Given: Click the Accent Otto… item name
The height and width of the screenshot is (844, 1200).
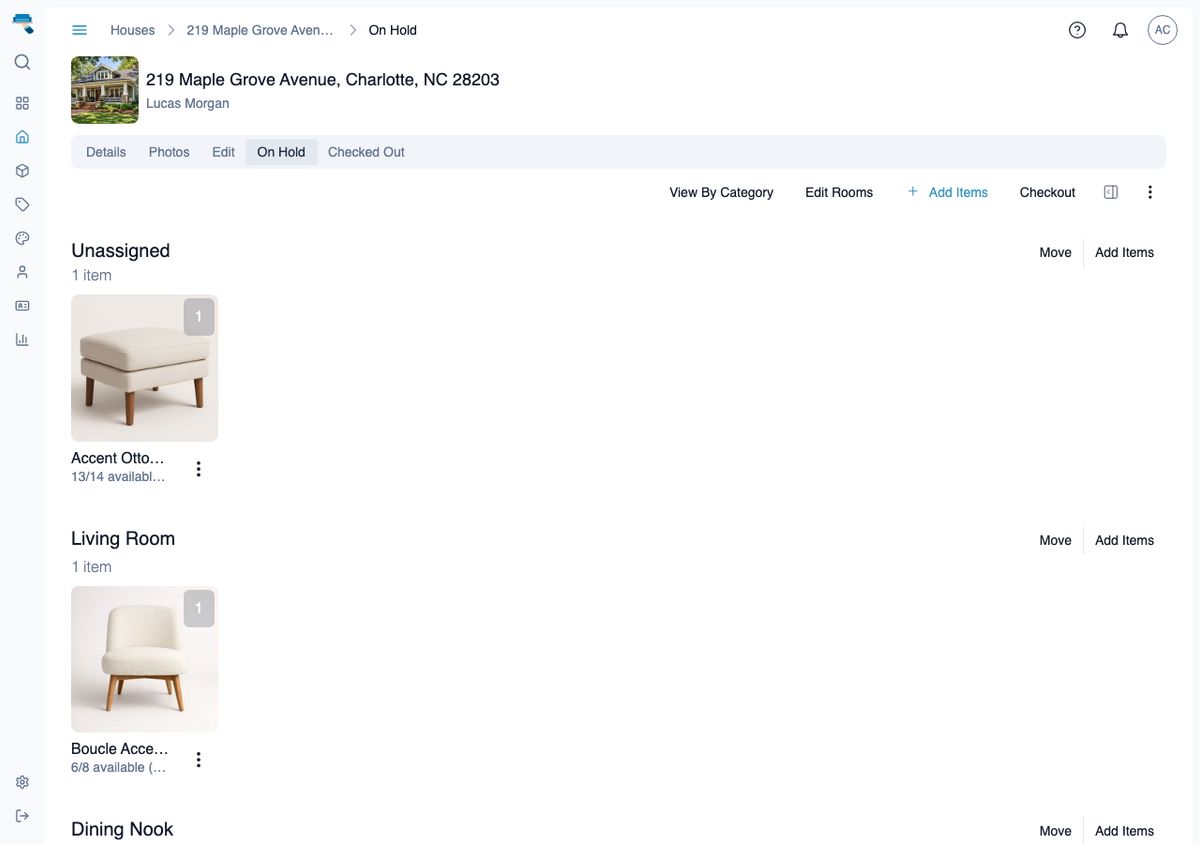Looking at the screenshot, I should (118, 458).
